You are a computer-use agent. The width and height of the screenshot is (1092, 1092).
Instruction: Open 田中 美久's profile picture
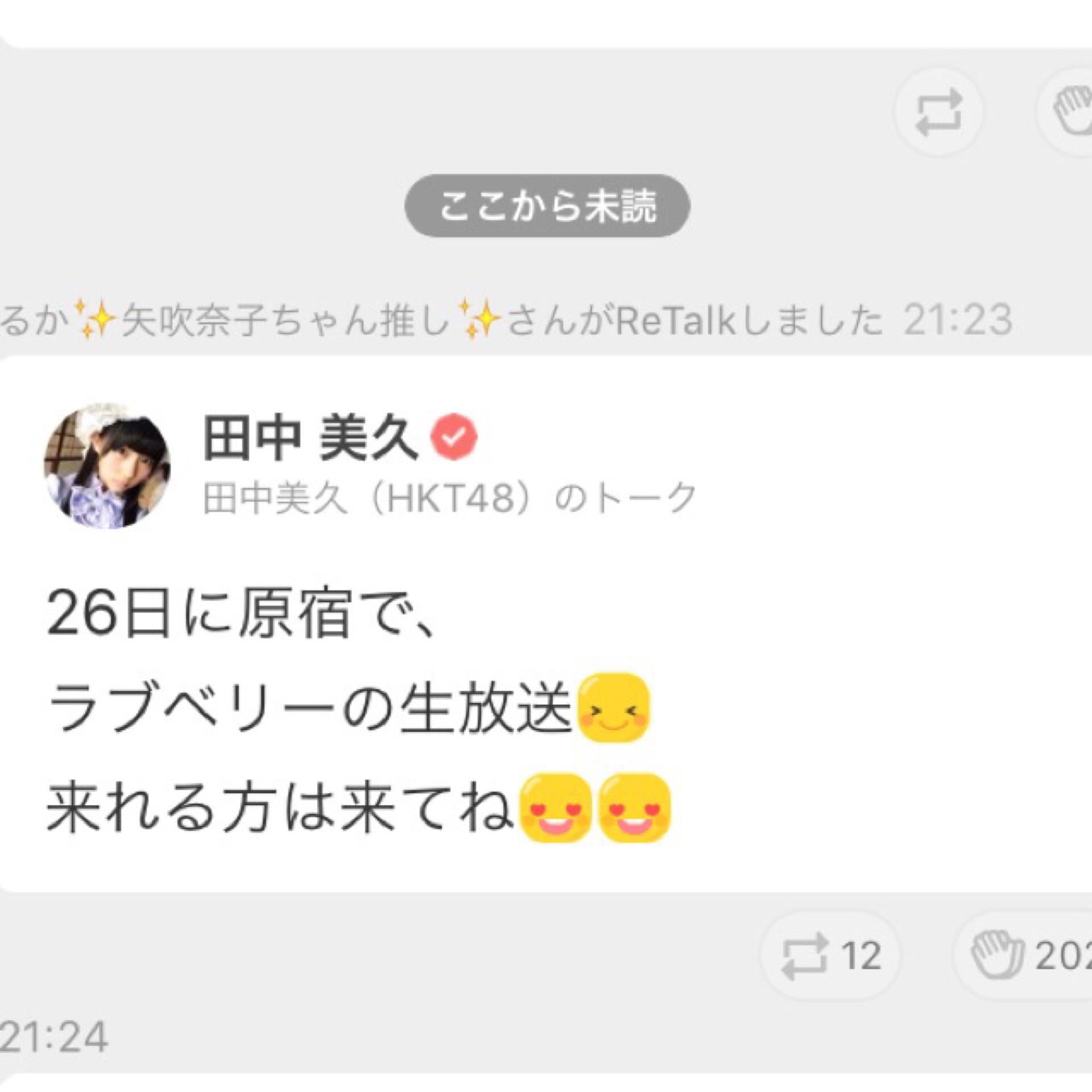coord(107,466)
